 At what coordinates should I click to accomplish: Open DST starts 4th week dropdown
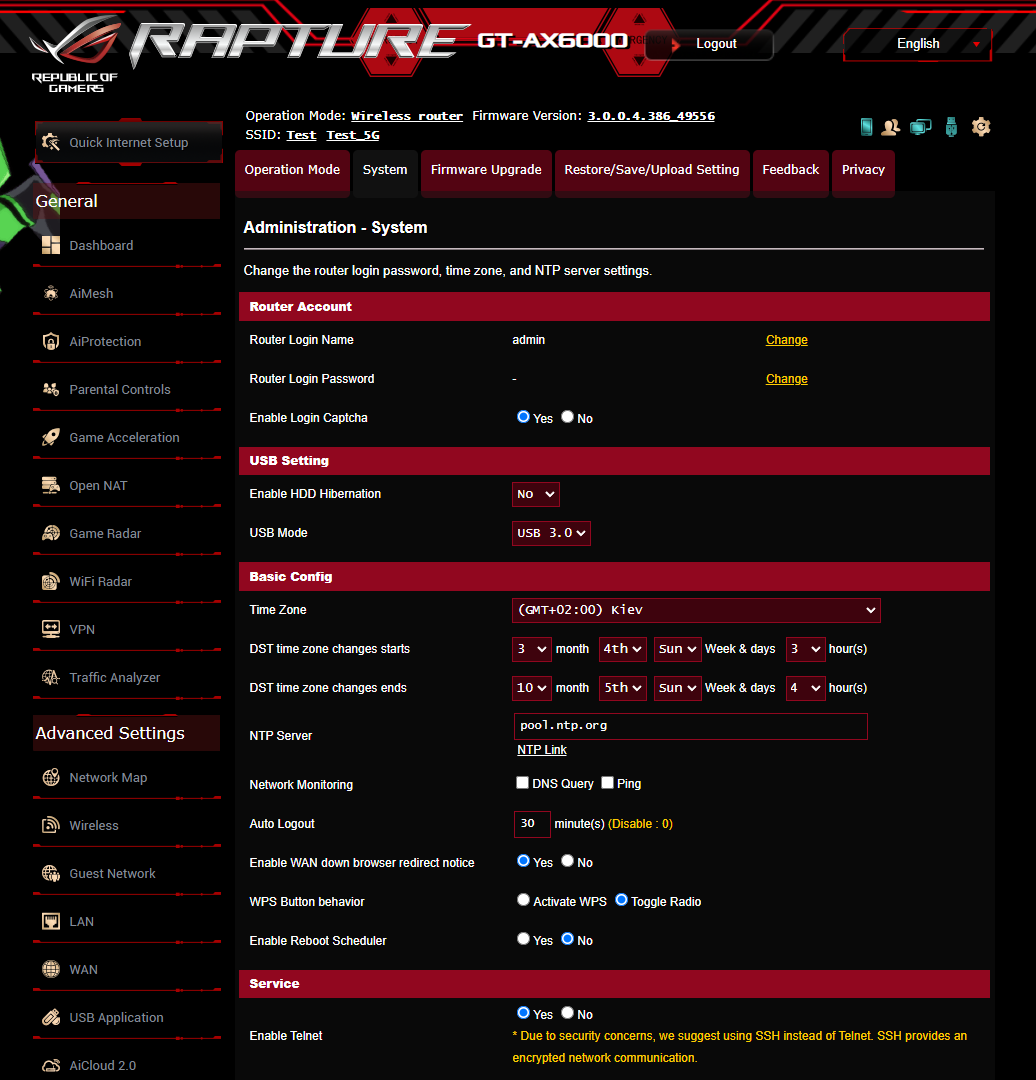click(623, 650)
